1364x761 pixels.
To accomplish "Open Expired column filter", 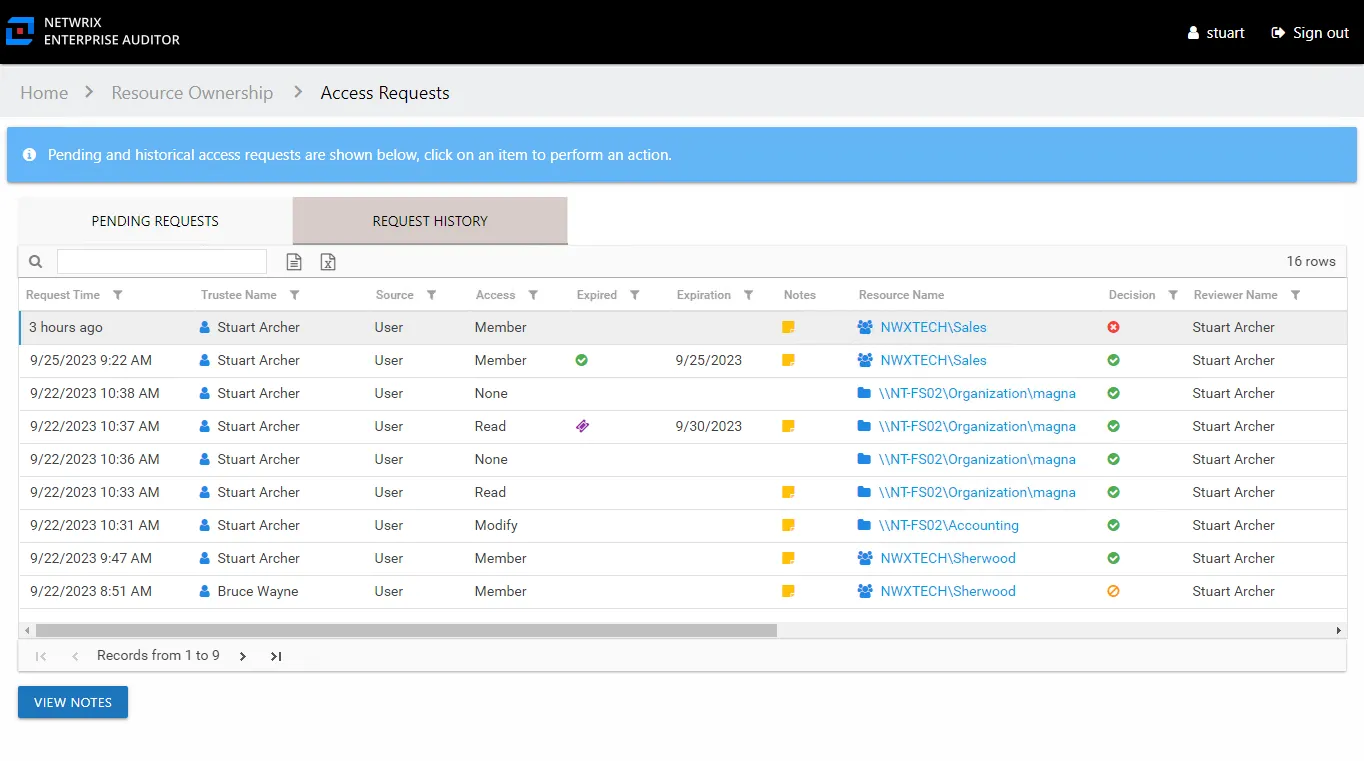I will (x=634, y=295).
